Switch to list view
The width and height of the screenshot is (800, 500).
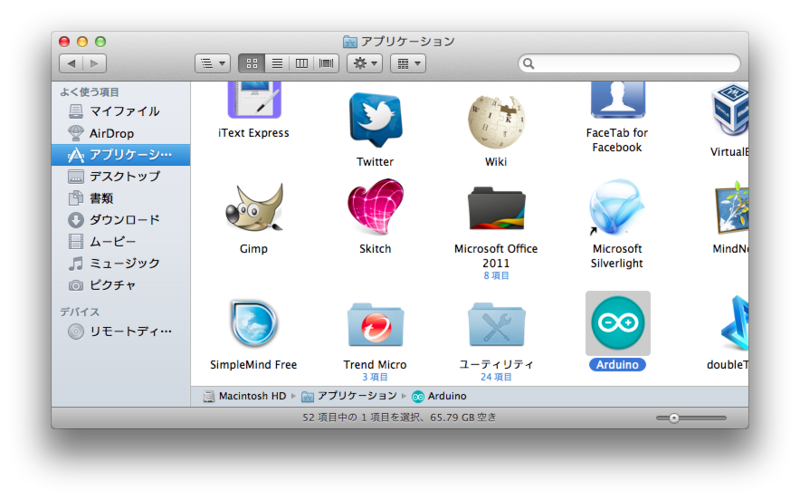pos(277,63)
